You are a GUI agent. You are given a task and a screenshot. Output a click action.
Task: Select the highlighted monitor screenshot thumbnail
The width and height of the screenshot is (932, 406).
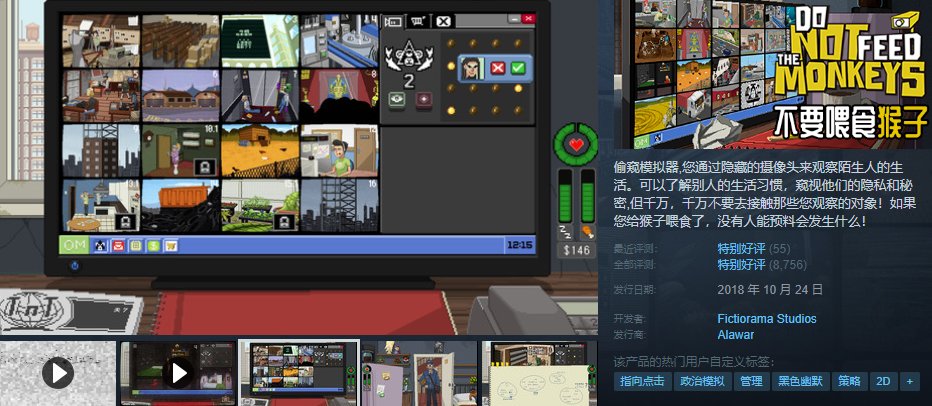point(299,373)
